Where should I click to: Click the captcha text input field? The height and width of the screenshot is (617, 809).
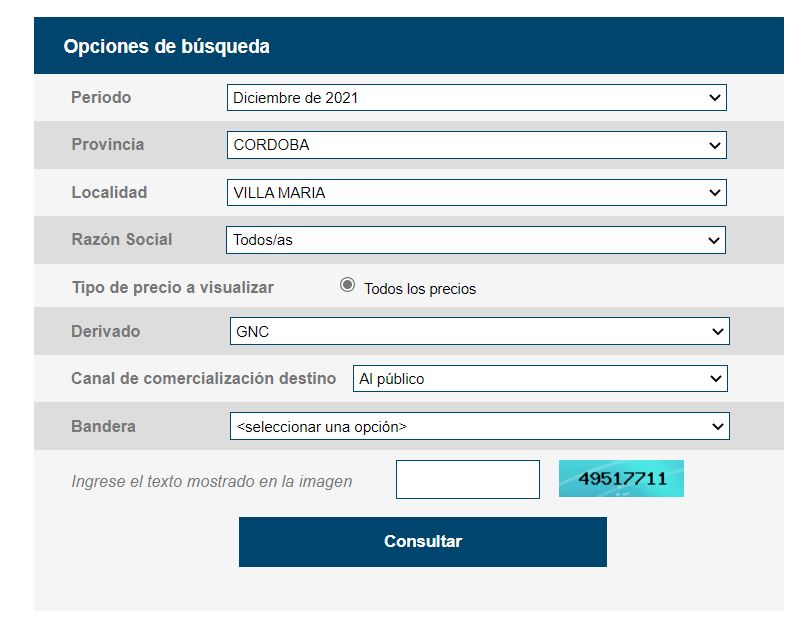[x=467, y=479]
